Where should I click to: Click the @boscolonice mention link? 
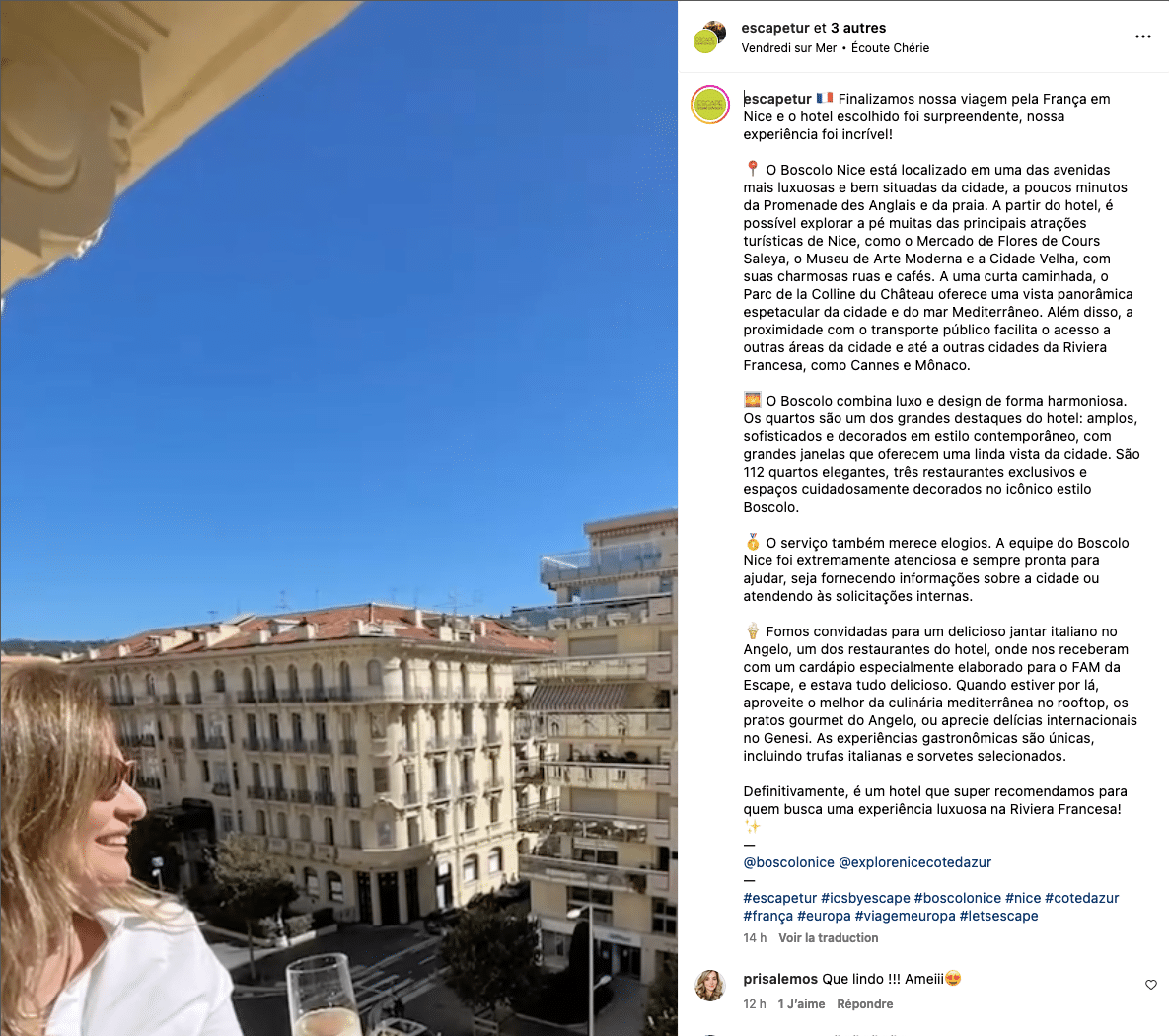(788, 862)
